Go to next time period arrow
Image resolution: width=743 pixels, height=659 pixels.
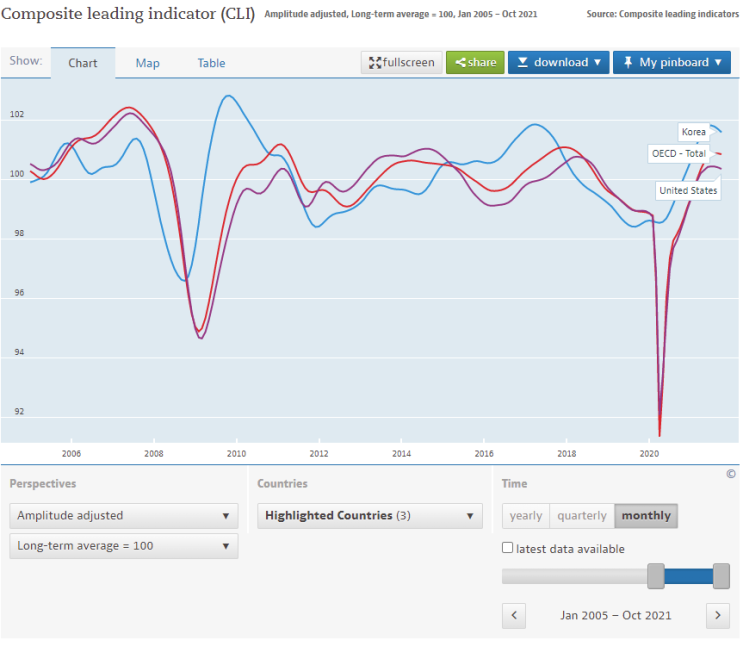717,615
